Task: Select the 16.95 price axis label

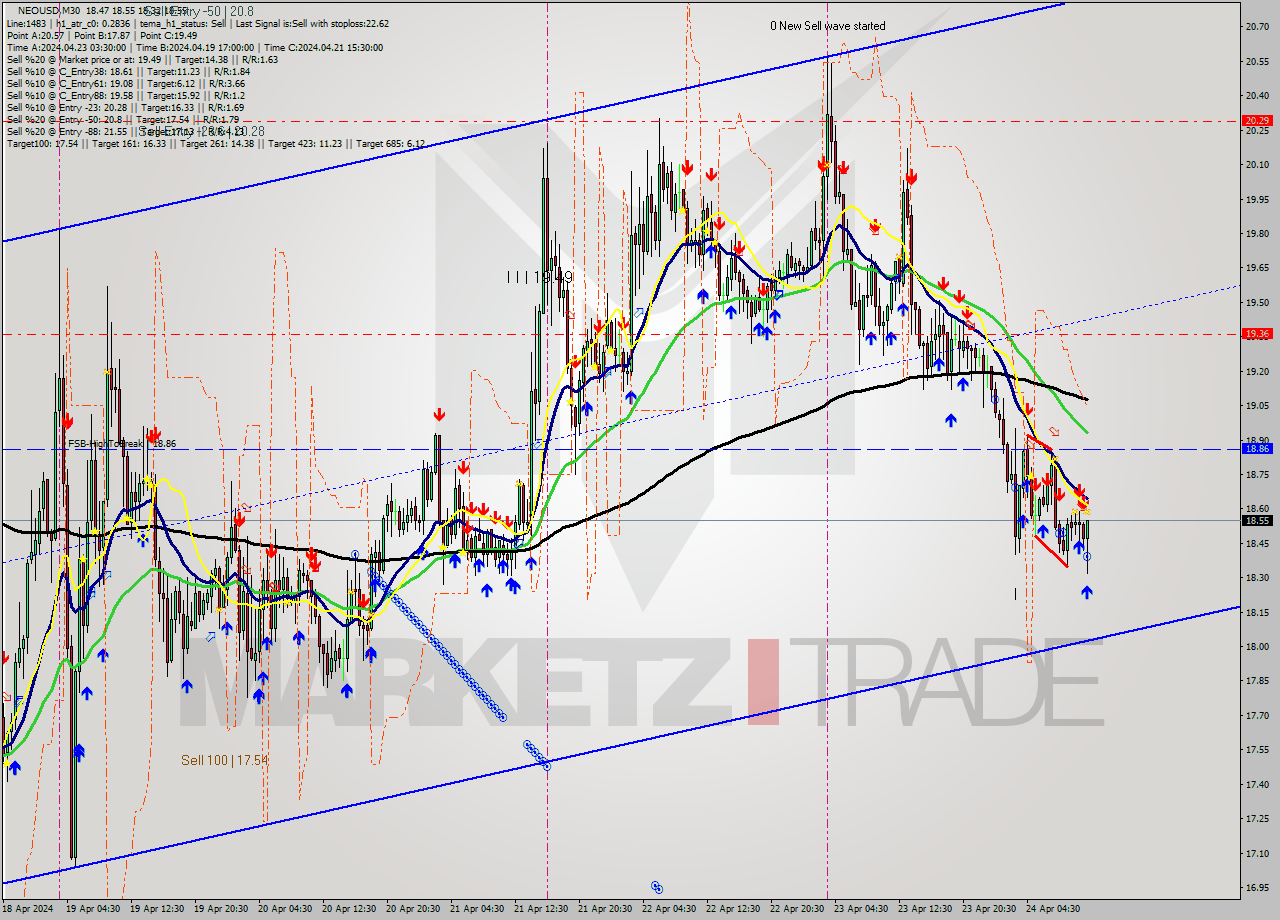Action: click(x=1257, y=888)
